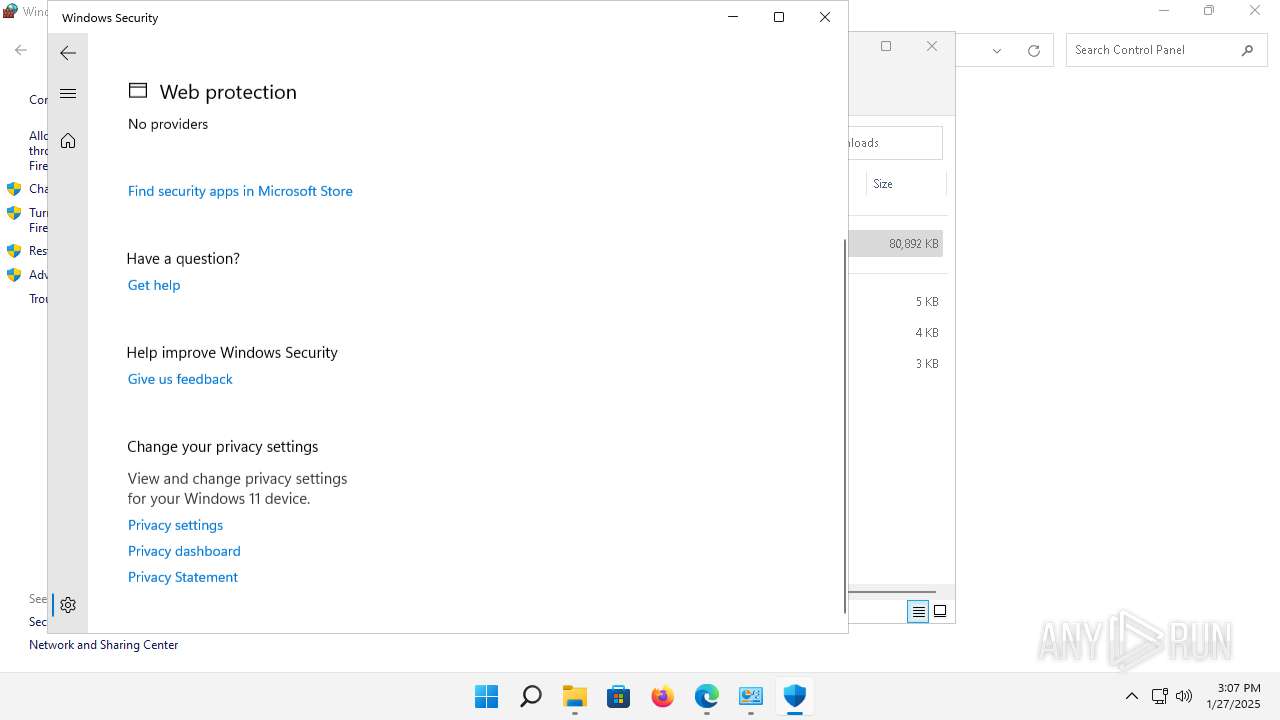Click the Windows Security vertical scrollbar

[845, 425]
